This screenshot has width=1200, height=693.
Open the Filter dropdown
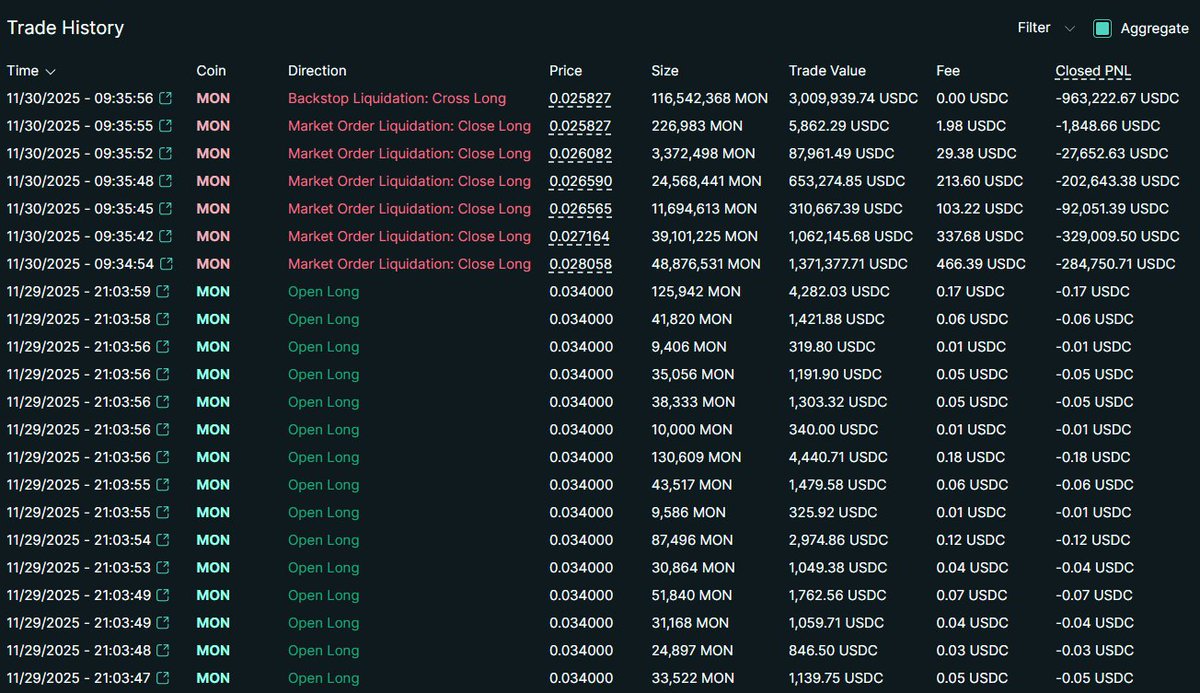pos(1045,28)
